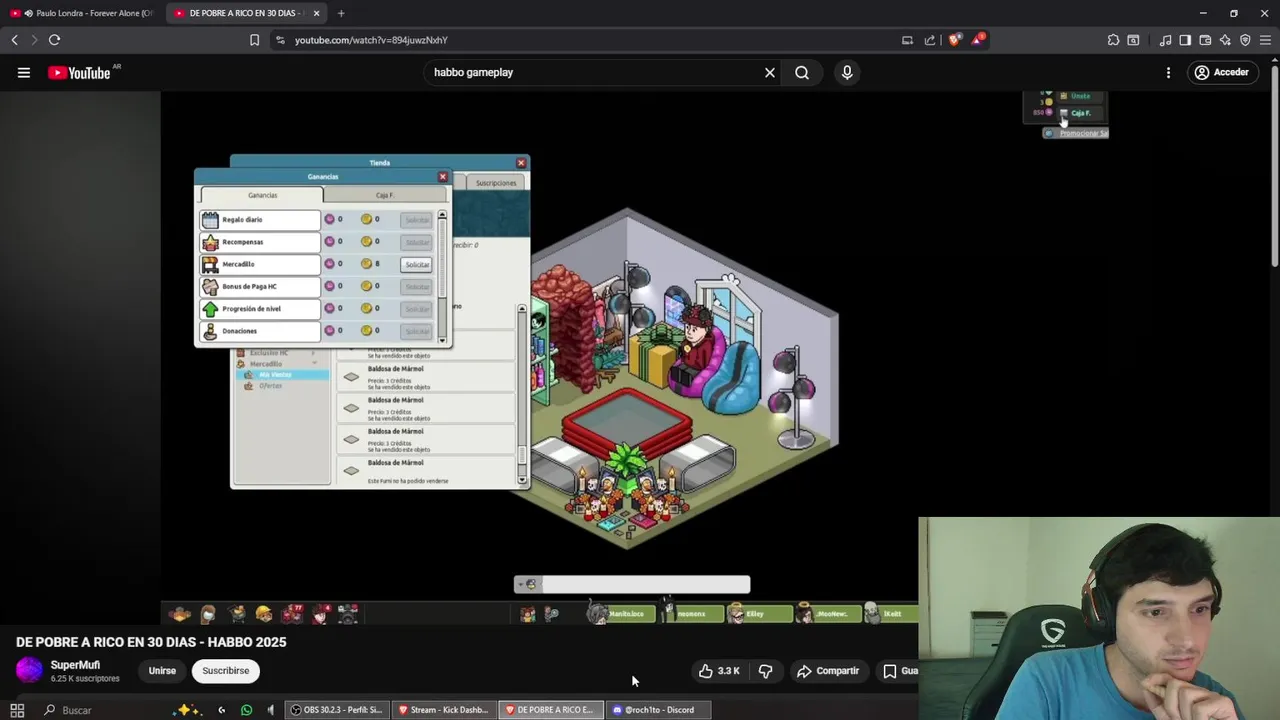Open Brave wallet icon in toolbar
Screen dimensions: 1280x720
pos(1205,40)
